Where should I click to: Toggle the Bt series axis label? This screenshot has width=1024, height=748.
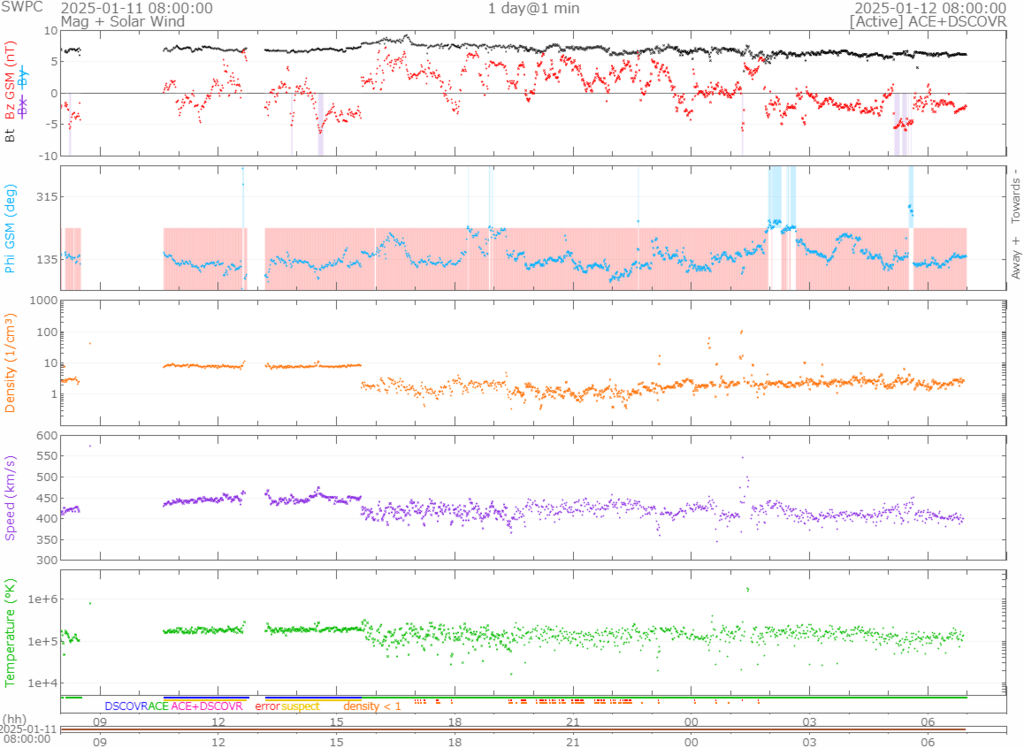tap(10, 135)
